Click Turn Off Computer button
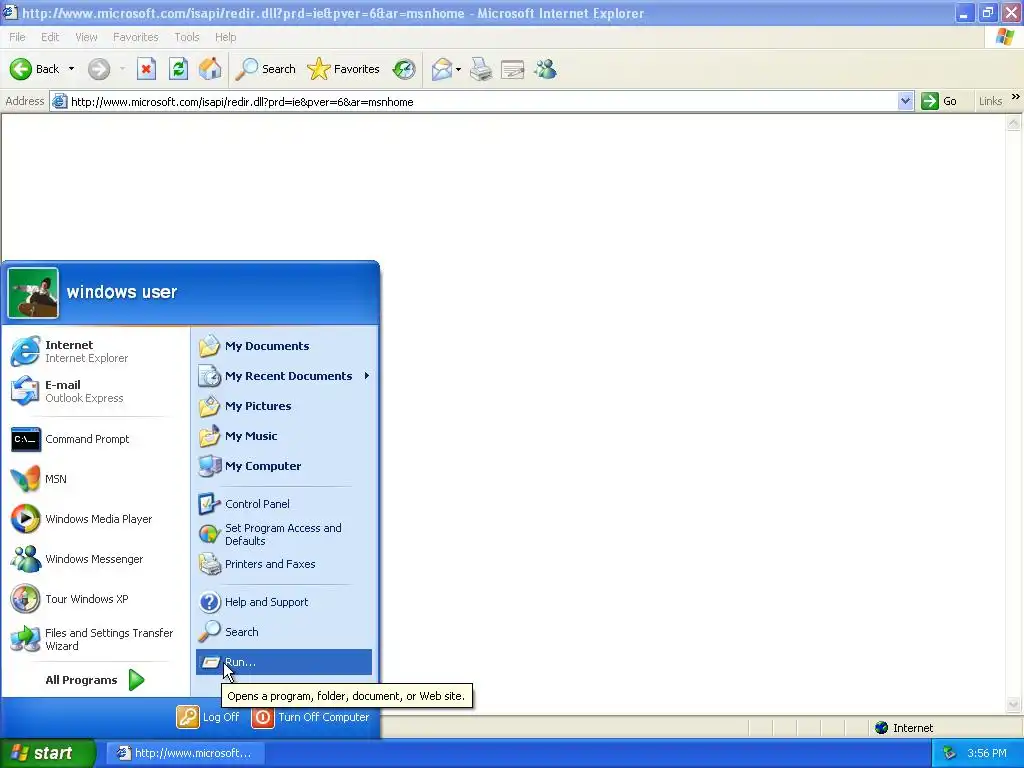 [311, 717]
